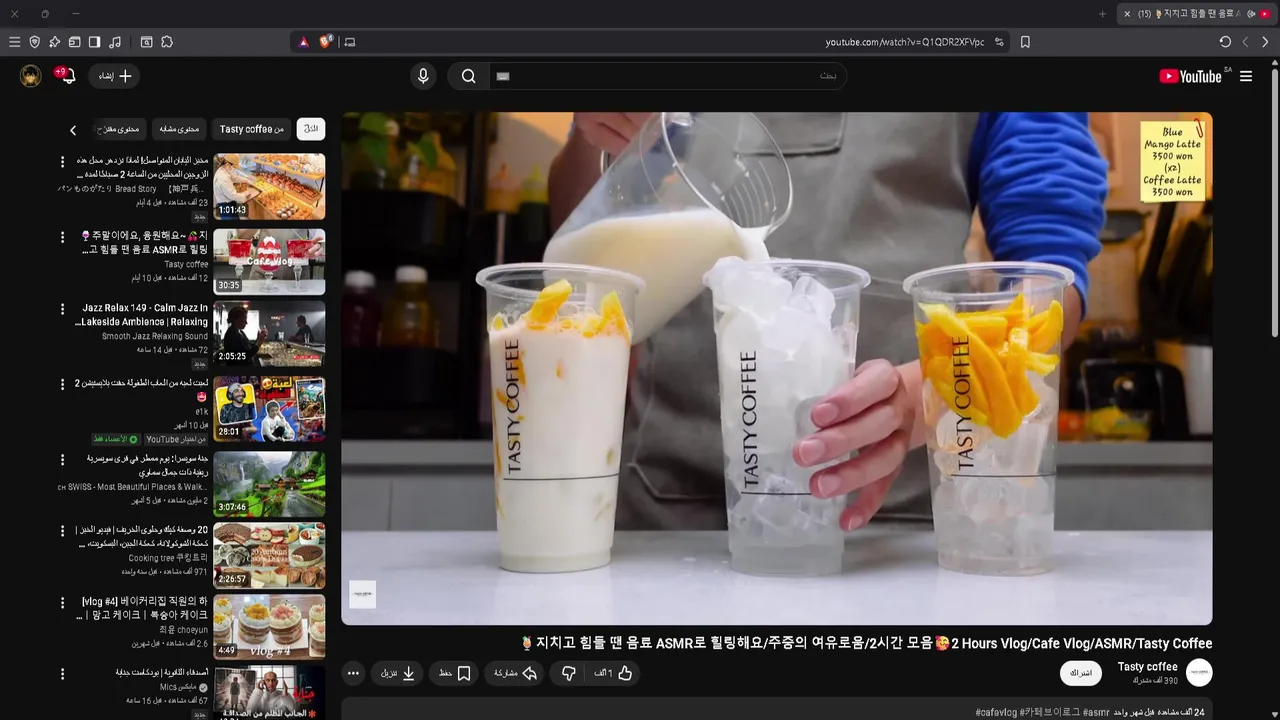This screenshot has height=720, width=1280.
Task: Select the 'من Tasty coffee' filter chip
Action: pos(252,129)
